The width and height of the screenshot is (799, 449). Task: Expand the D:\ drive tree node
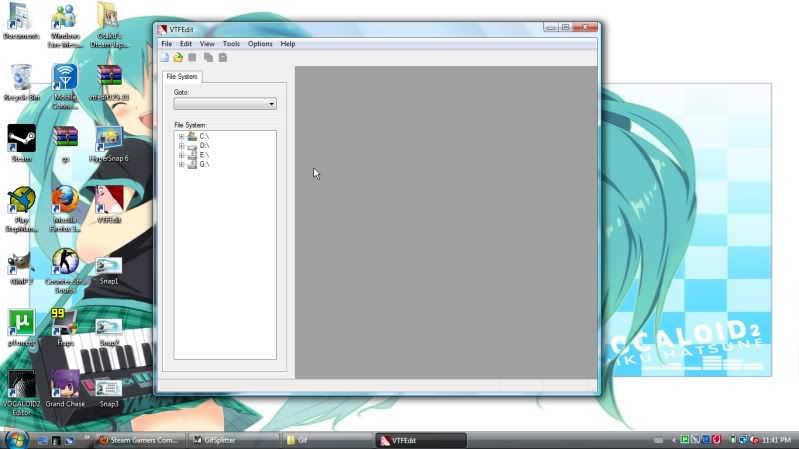point(181,145)
